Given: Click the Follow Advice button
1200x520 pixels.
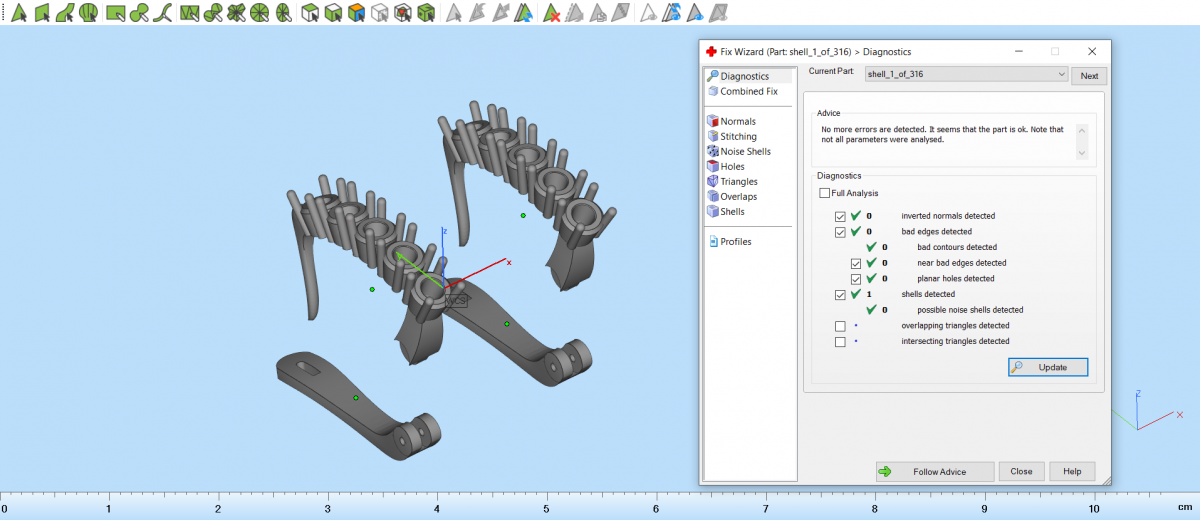Looking at the screenshot, I should [934, 471].
